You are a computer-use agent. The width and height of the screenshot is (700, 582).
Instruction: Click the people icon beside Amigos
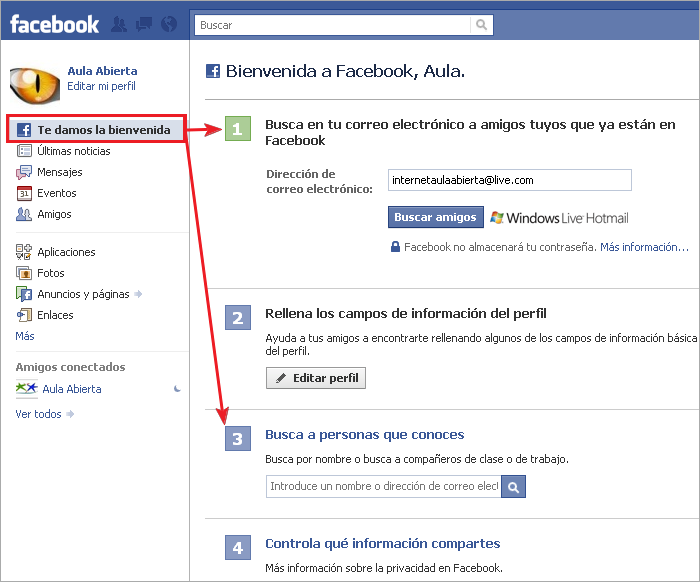coord(24,214)
